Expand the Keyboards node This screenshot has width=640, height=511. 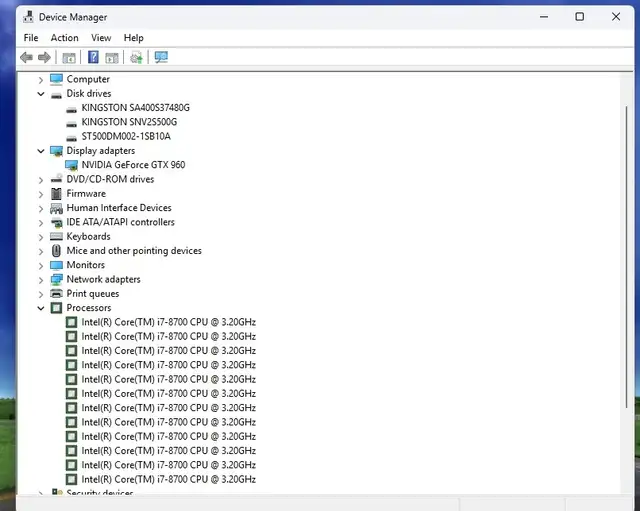click(41, 237)
